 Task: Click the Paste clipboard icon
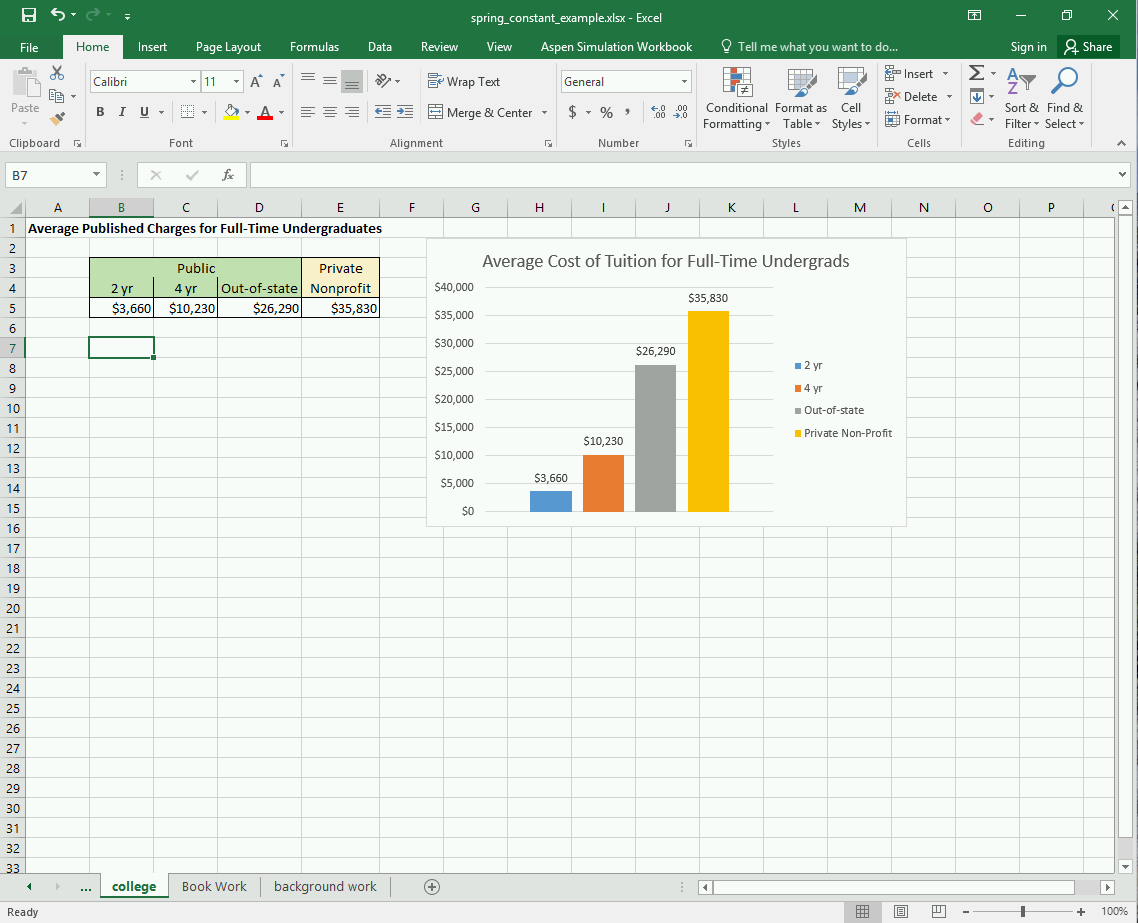pyautogui.click(x=26, y=81)
